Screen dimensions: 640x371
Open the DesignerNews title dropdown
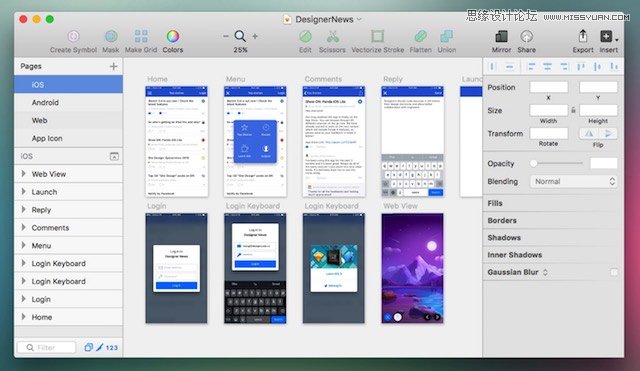[359, 19]
